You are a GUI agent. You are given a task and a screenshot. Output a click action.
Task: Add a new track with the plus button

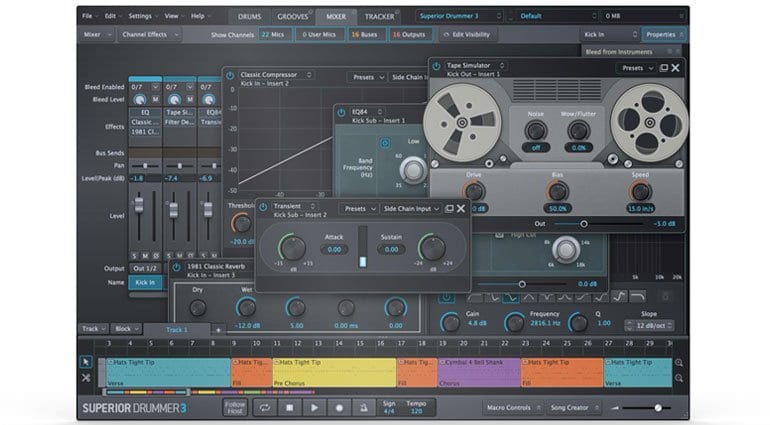(x=218, y=330)
